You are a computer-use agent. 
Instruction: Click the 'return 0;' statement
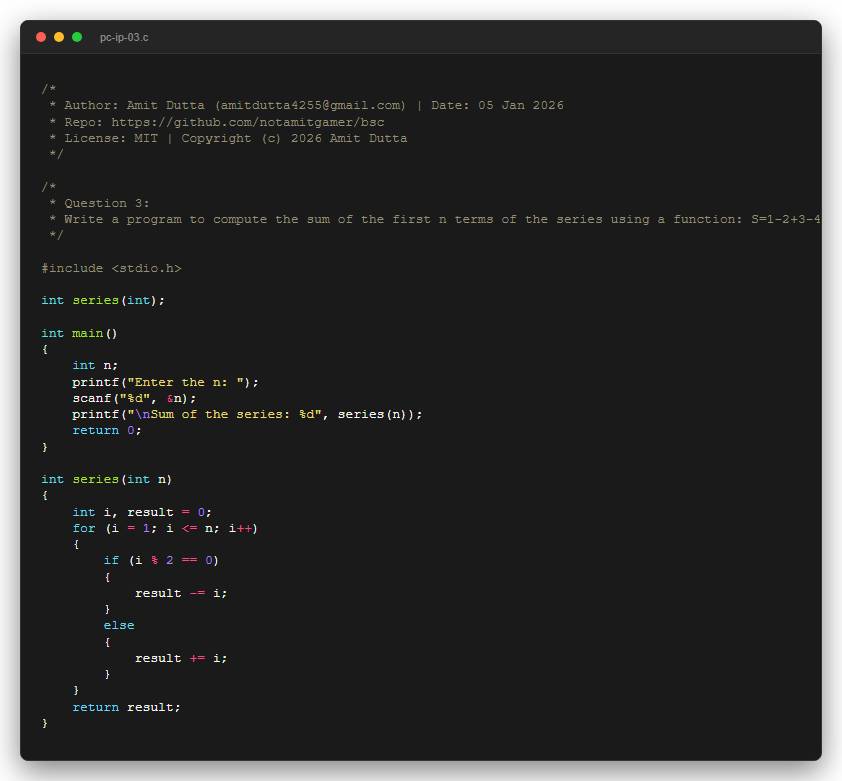pos(107,430)
